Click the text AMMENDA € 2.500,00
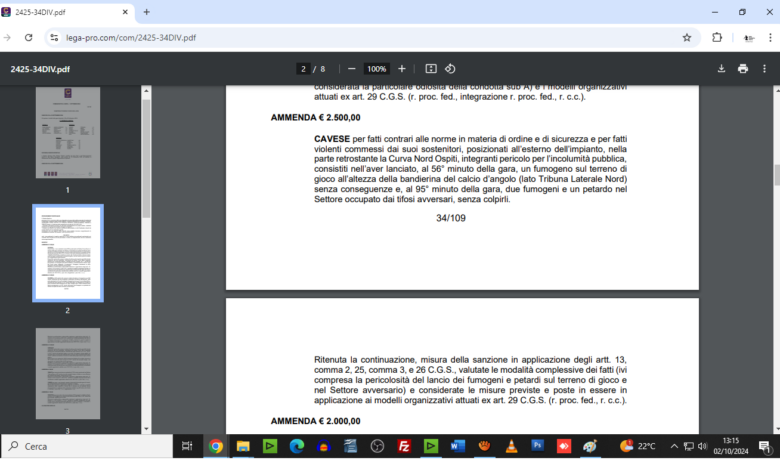This screenshot has height=470, width=780. (x=315, y=117)
